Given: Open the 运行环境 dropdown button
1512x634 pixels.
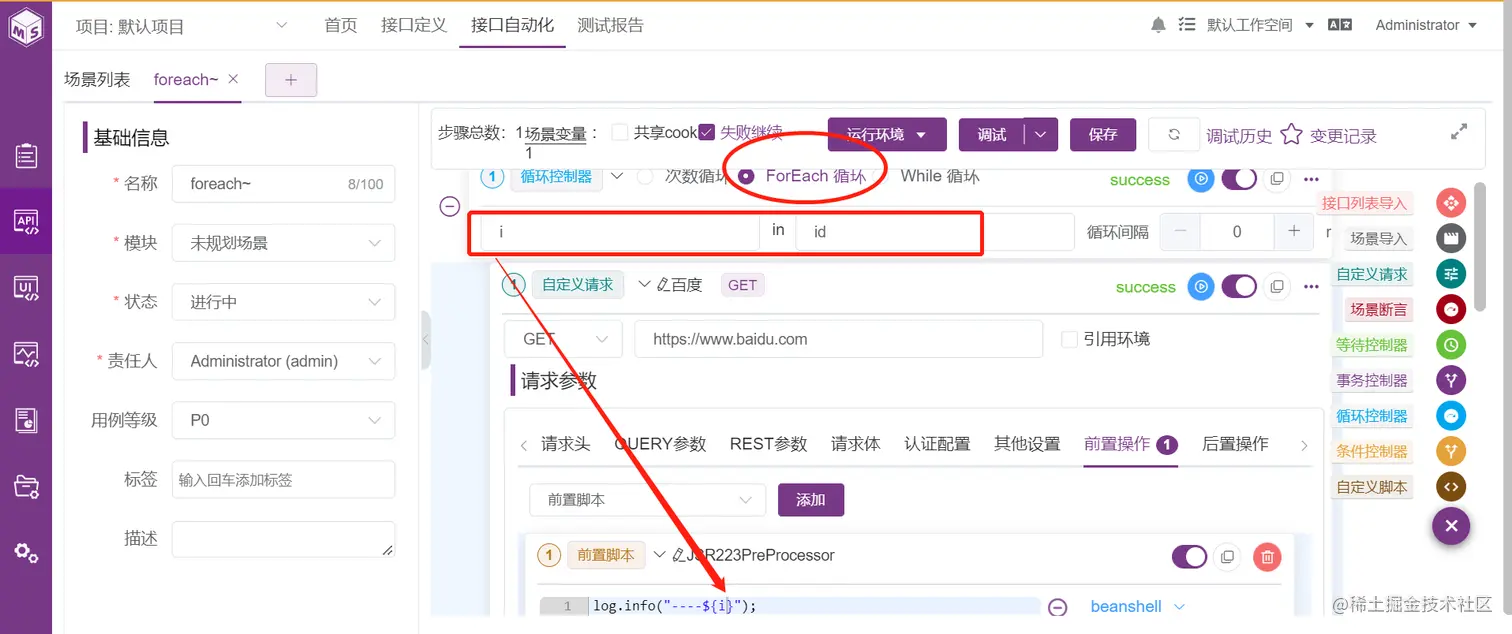Looking at the screenshot, I should (x=888, y=134).
